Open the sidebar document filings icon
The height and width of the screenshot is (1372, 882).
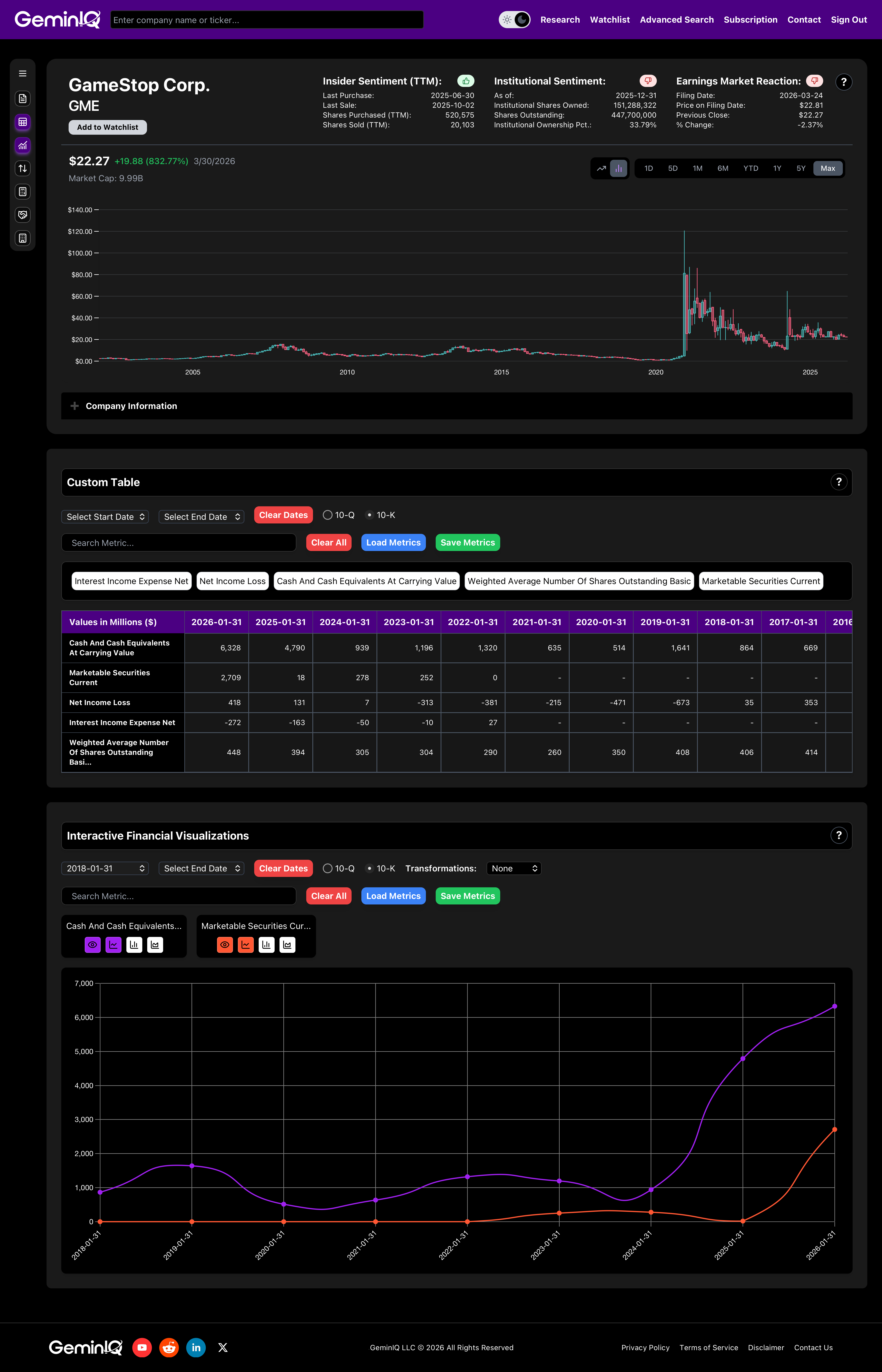[22, 98]
